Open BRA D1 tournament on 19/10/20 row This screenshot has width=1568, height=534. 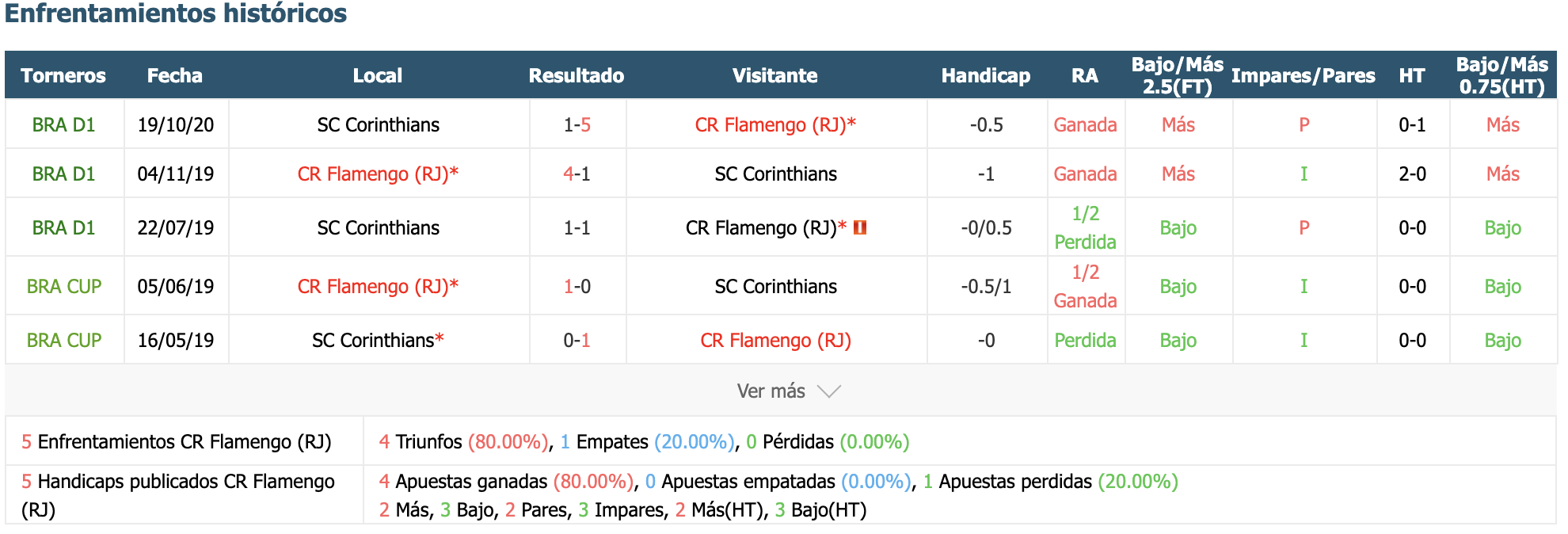click(63, 124)
